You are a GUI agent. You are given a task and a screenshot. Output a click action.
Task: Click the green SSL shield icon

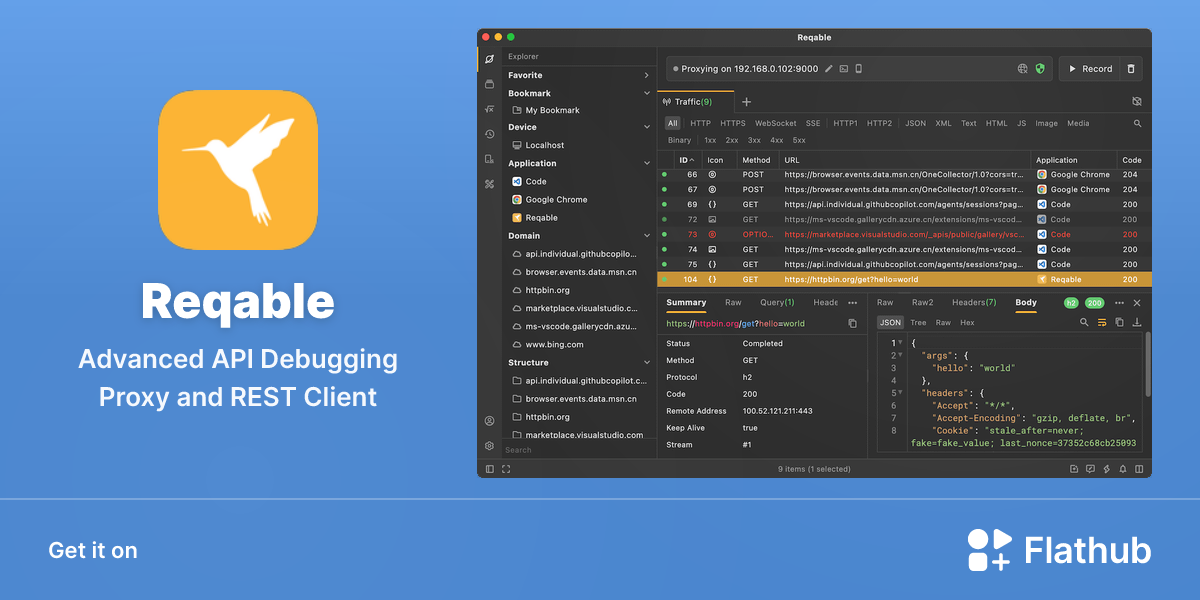tap(1040, 69)
